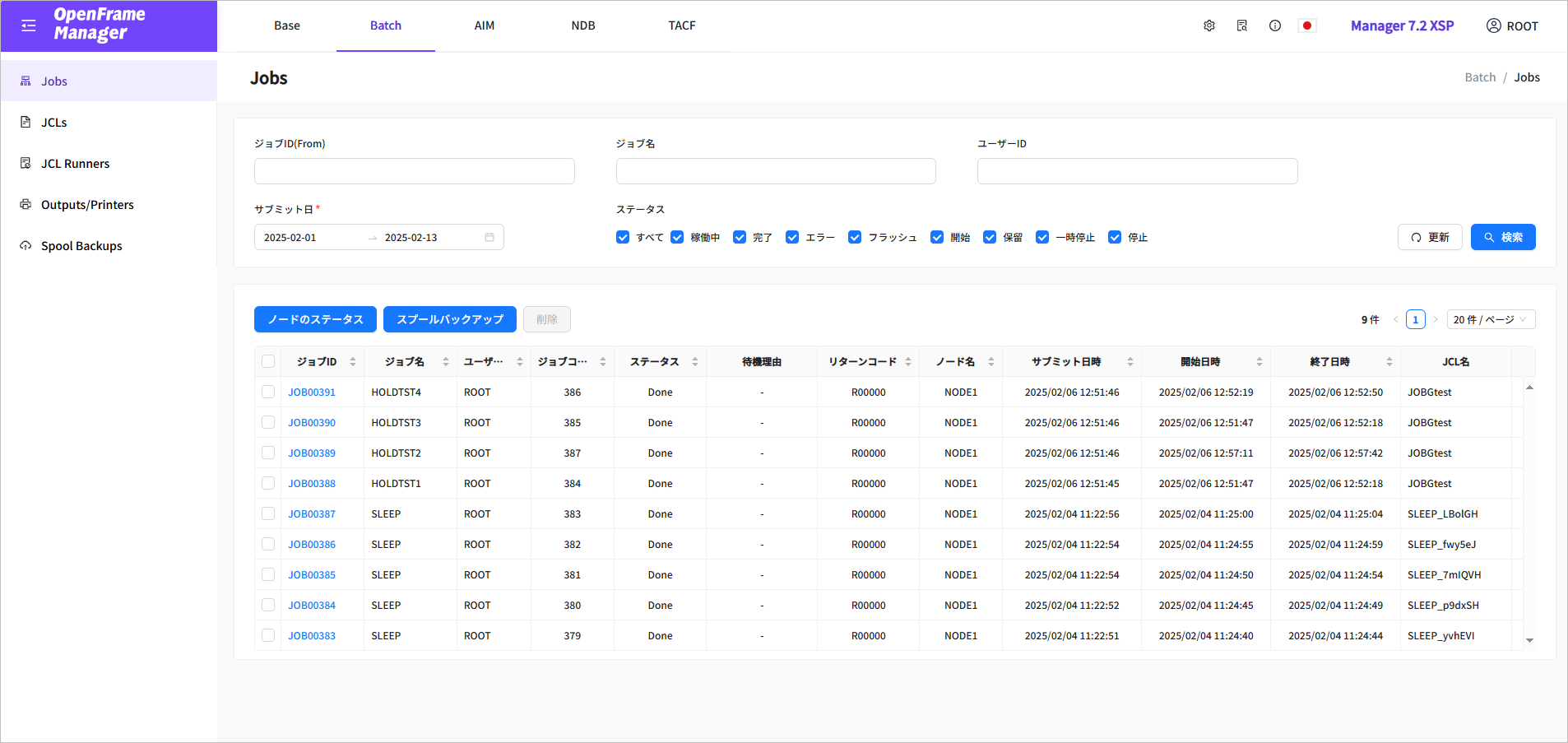The image size is (1568, 743).
Task: Collapse the sidebar with the hamburger icon
Action: 29,26
